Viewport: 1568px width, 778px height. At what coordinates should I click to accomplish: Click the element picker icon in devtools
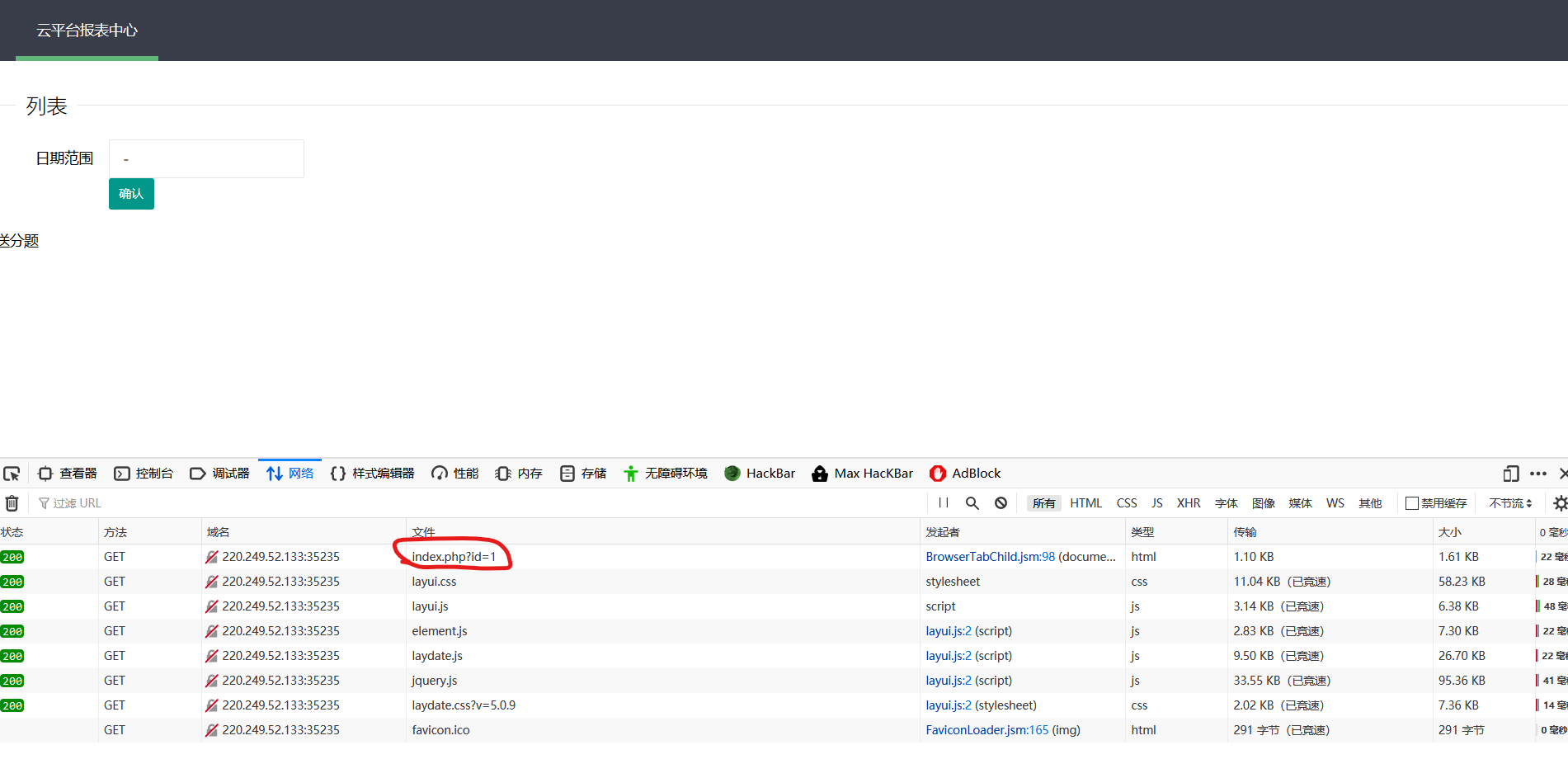coord(12,474)
